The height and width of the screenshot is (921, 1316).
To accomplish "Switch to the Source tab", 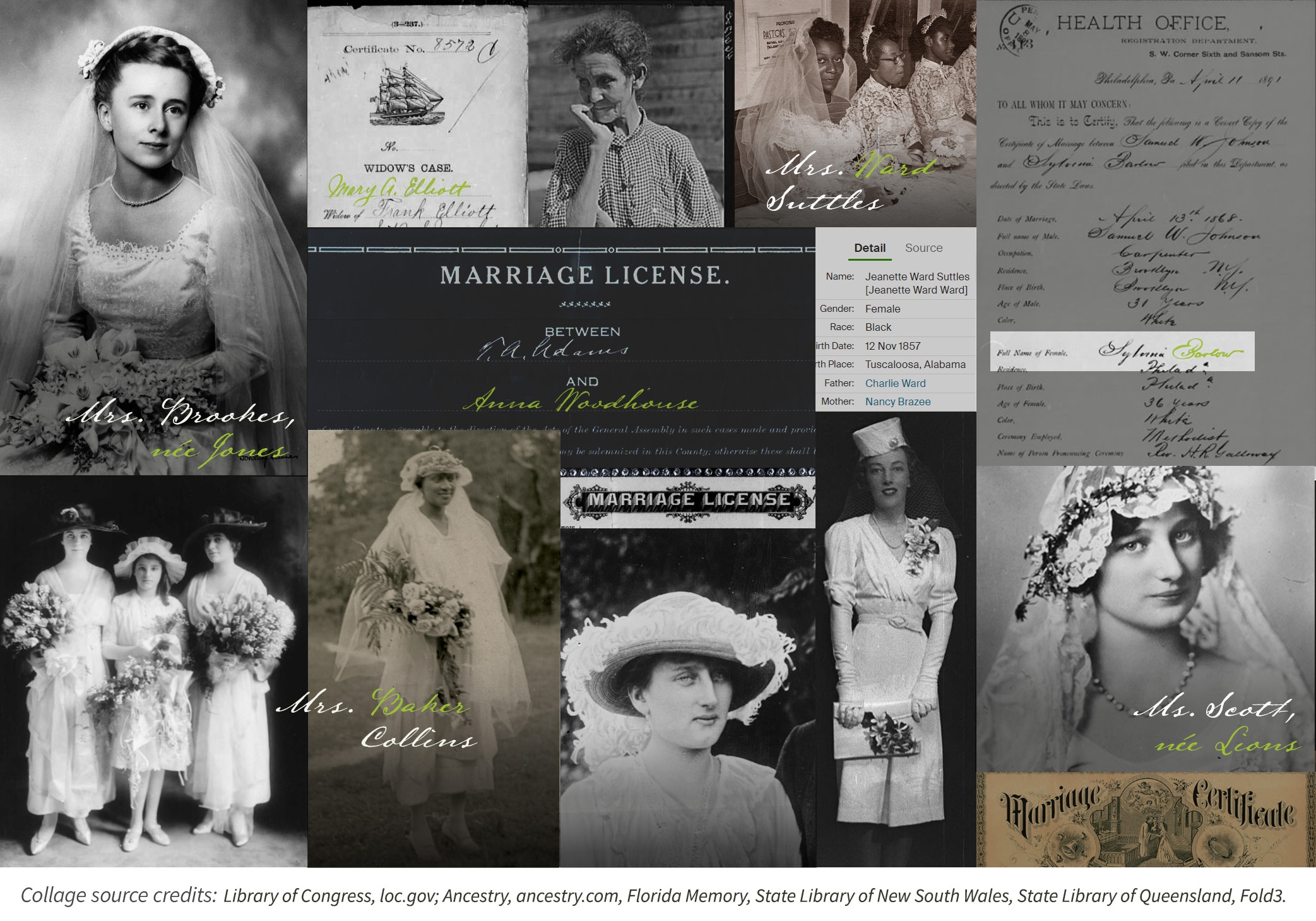I will 923,248.
